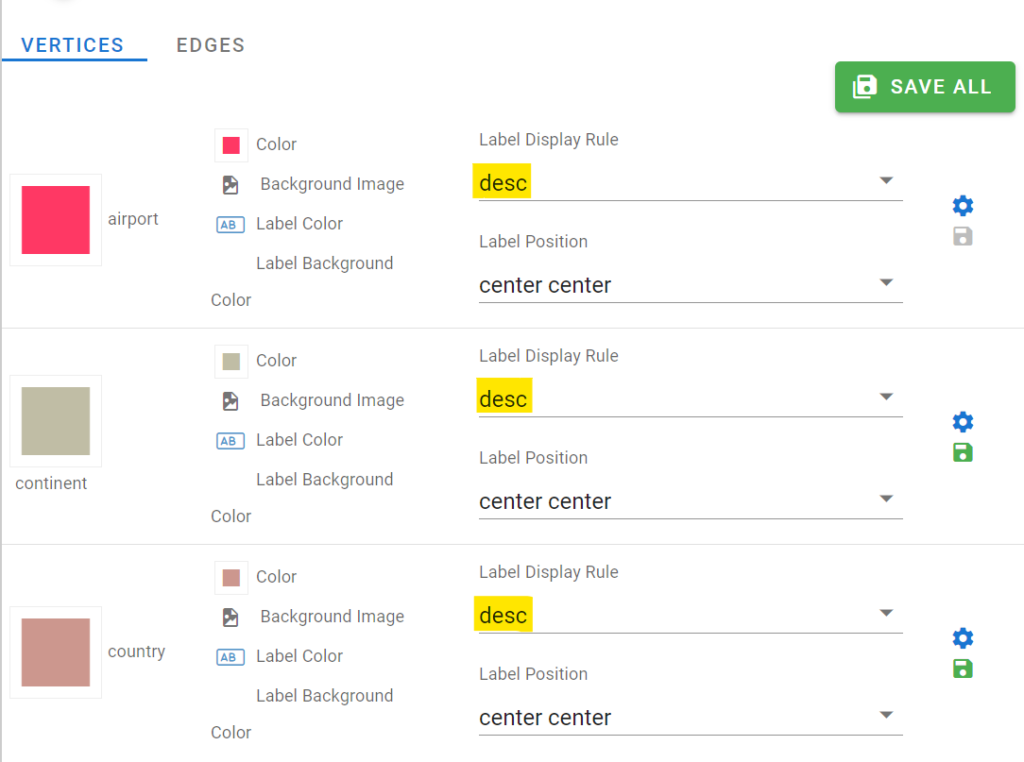Click the large country color preview
Screen dimensions: 1024x762
coord(56,652)
